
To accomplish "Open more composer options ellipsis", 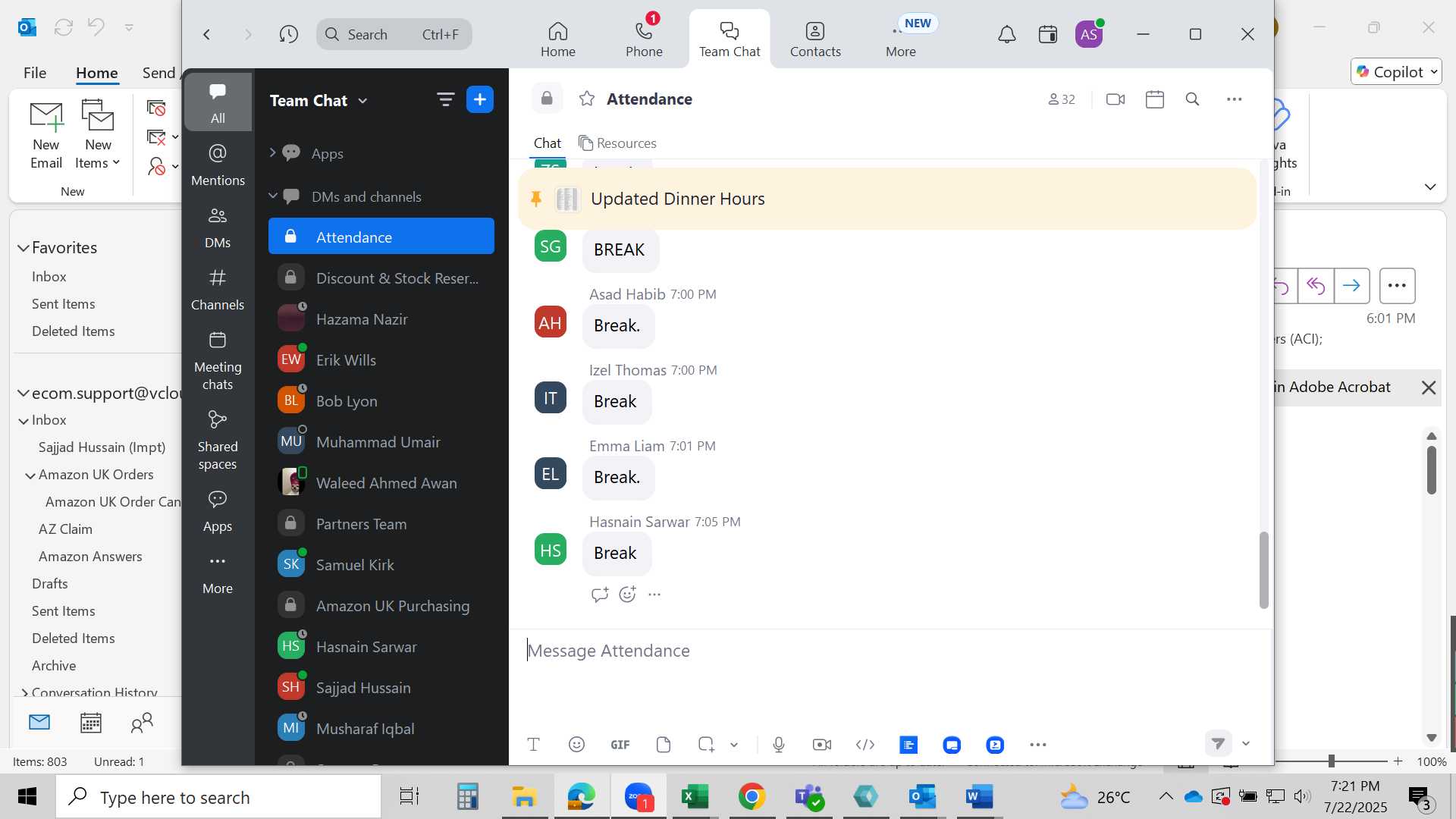I will (1038, 745).
